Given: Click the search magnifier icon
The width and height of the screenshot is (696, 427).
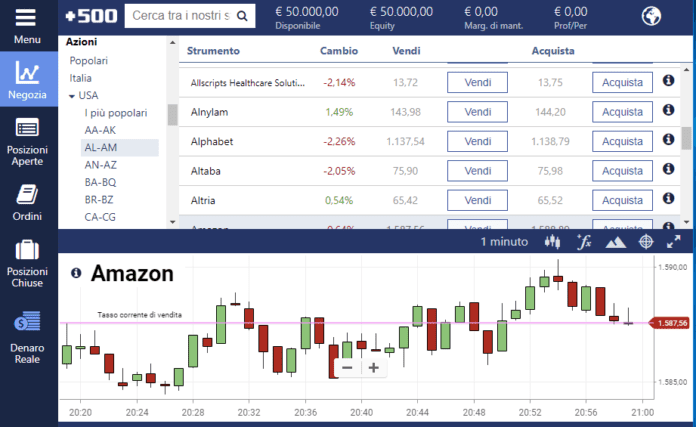Looking at the screenshot, I should pos(242,16).
